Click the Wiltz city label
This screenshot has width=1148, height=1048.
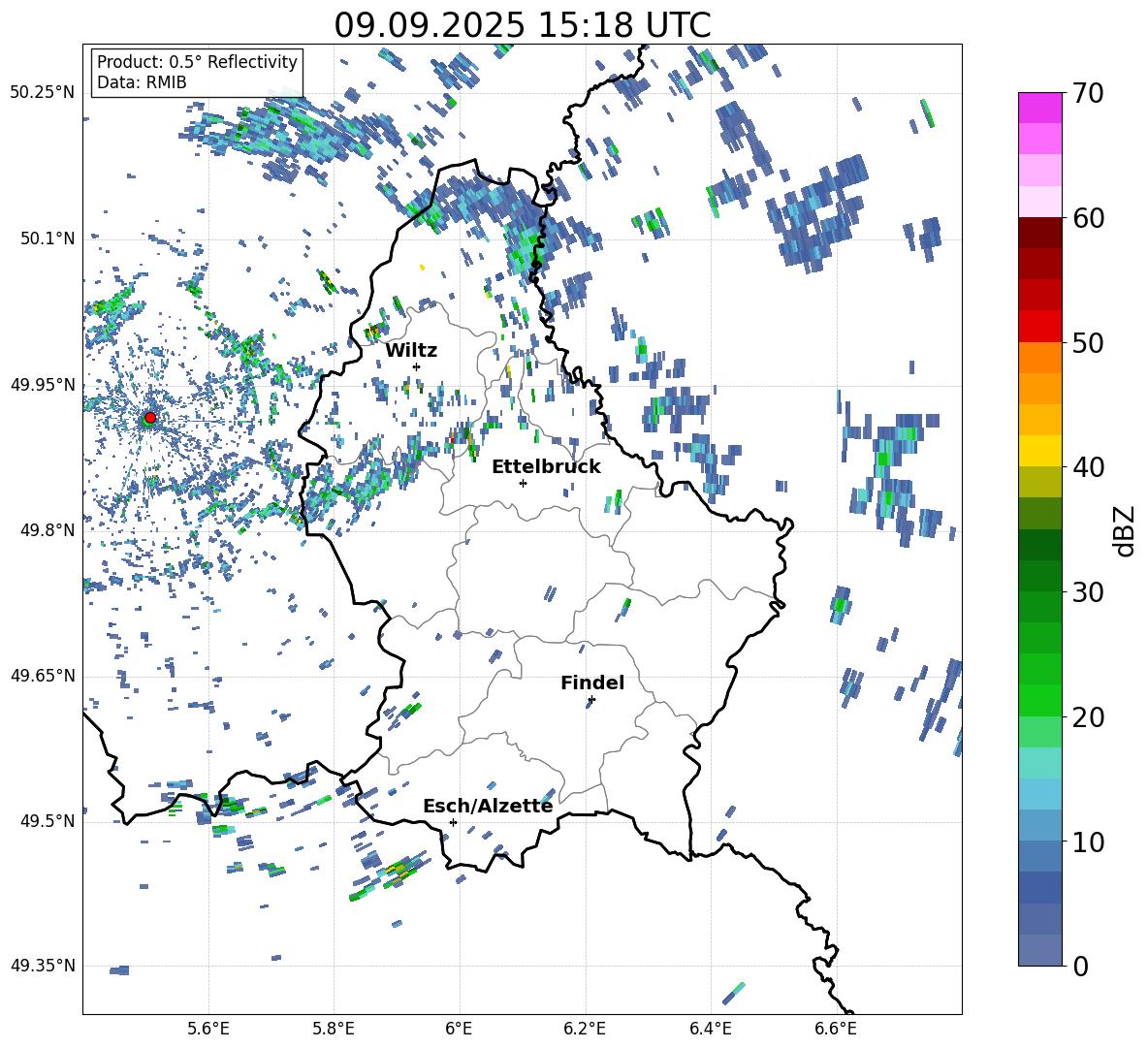pos(411,351)
